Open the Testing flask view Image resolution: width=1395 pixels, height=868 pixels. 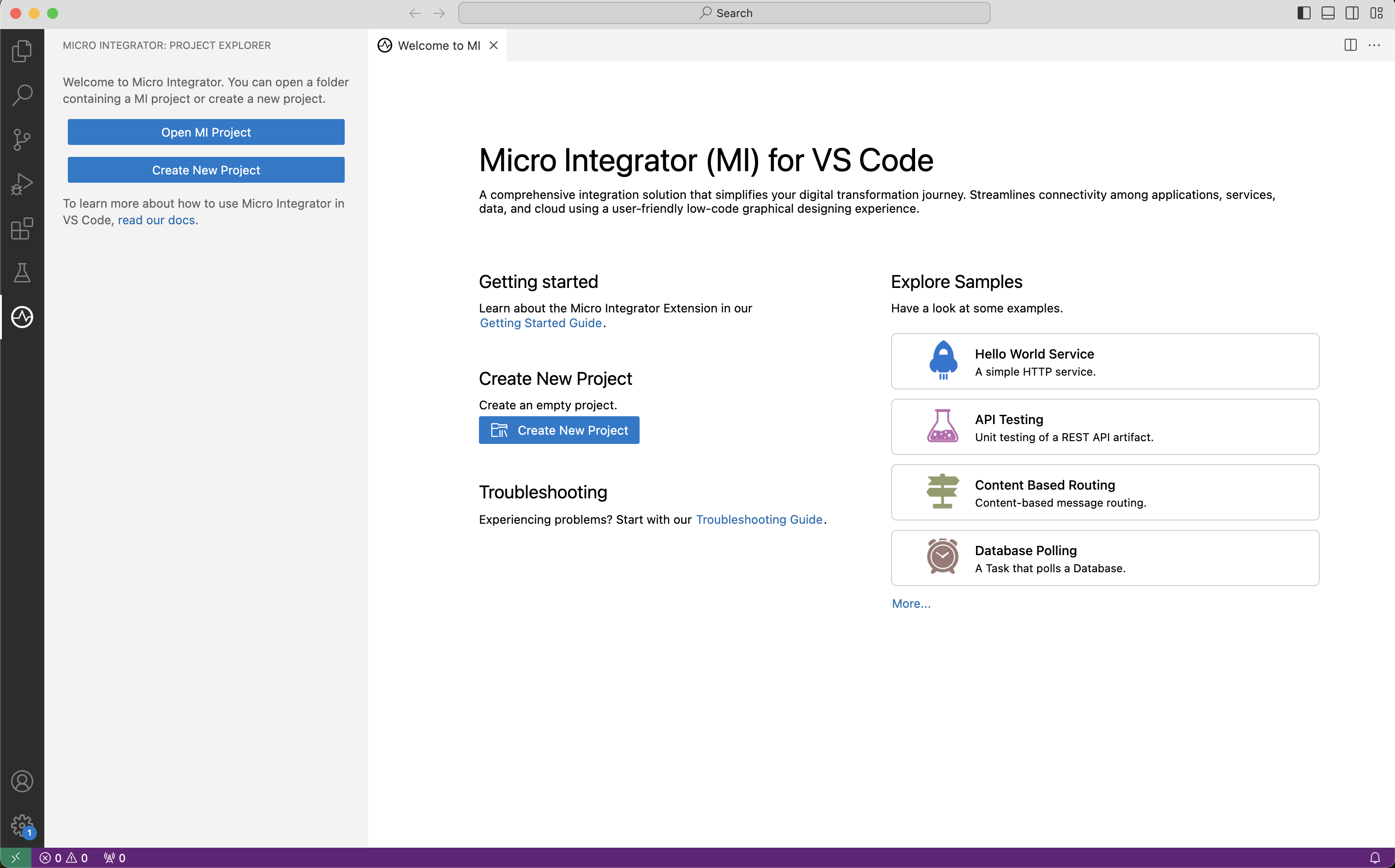click(x=22, y=273)
